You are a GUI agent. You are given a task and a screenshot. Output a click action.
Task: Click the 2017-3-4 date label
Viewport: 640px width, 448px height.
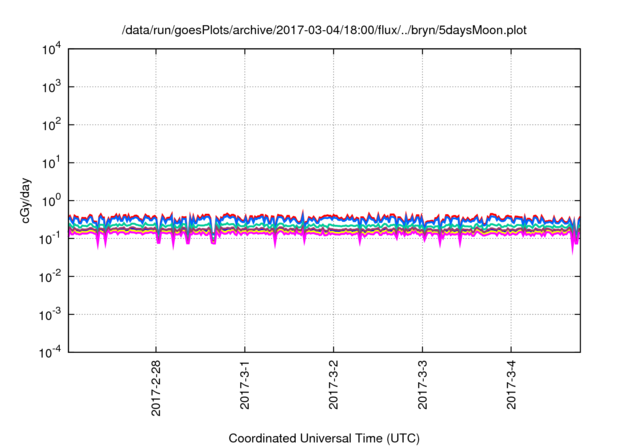511,385
